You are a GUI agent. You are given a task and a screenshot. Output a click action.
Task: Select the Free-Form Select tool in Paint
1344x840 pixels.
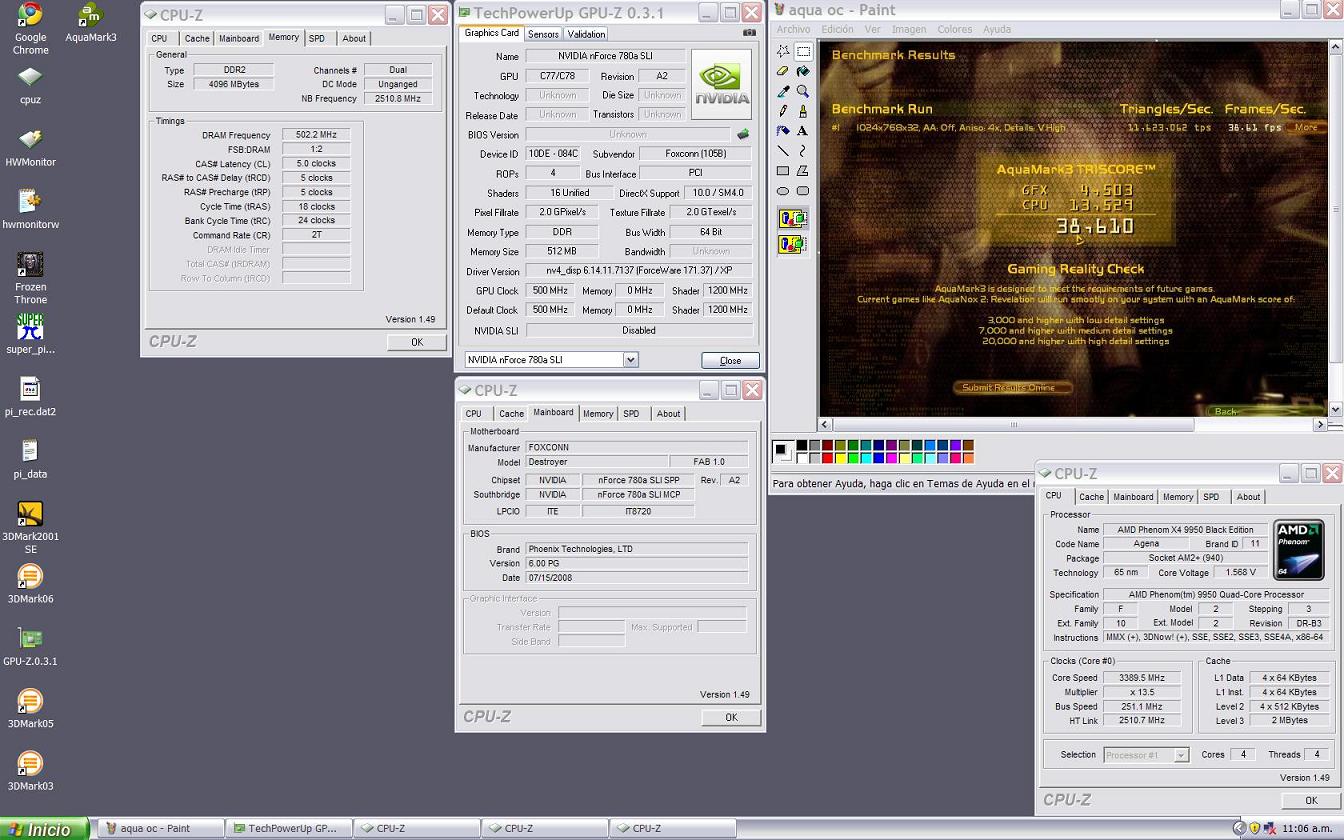click(x=783, y=51)
